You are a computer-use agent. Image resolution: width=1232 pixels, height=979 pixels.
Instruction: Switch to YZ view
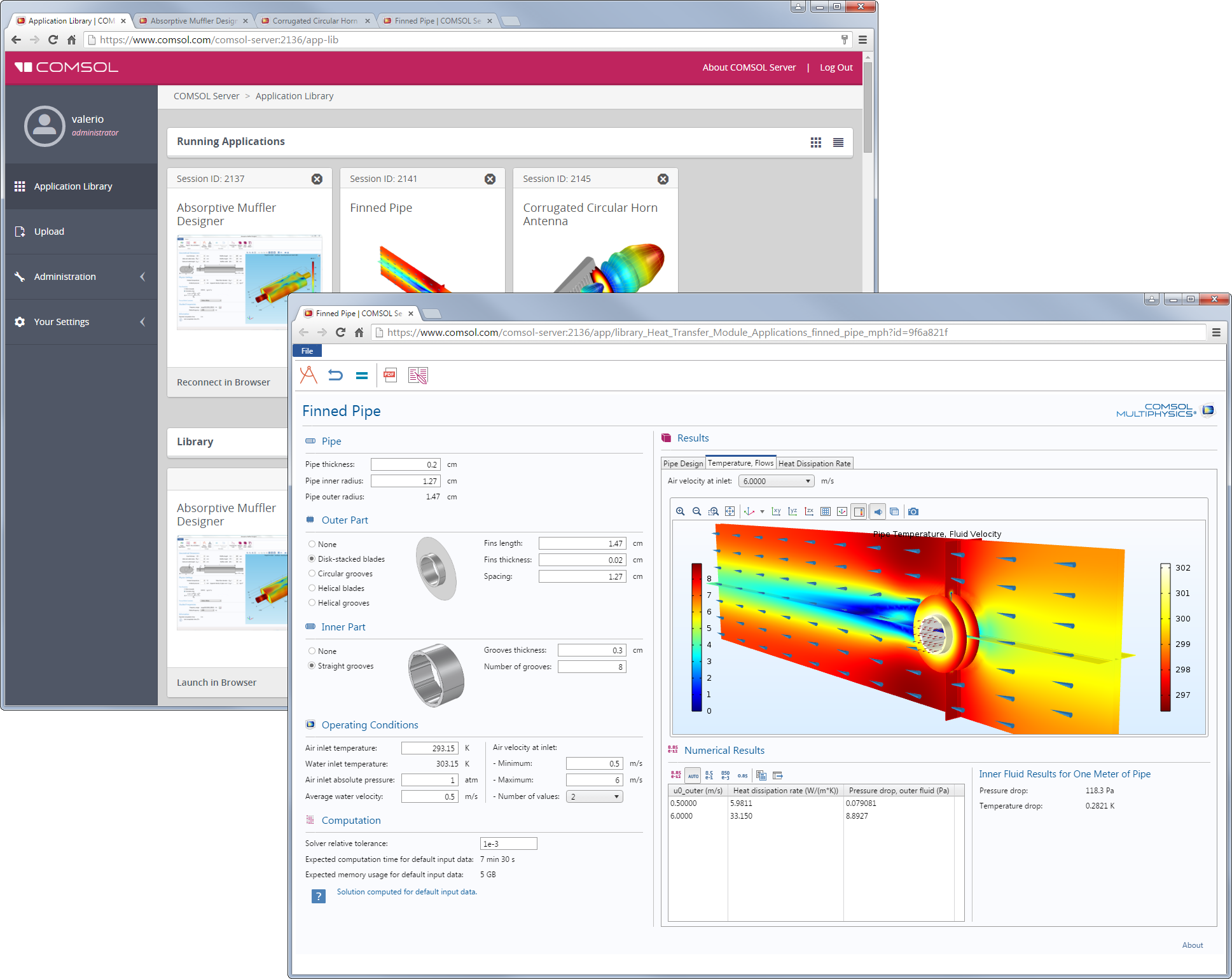tap(792, 511)
